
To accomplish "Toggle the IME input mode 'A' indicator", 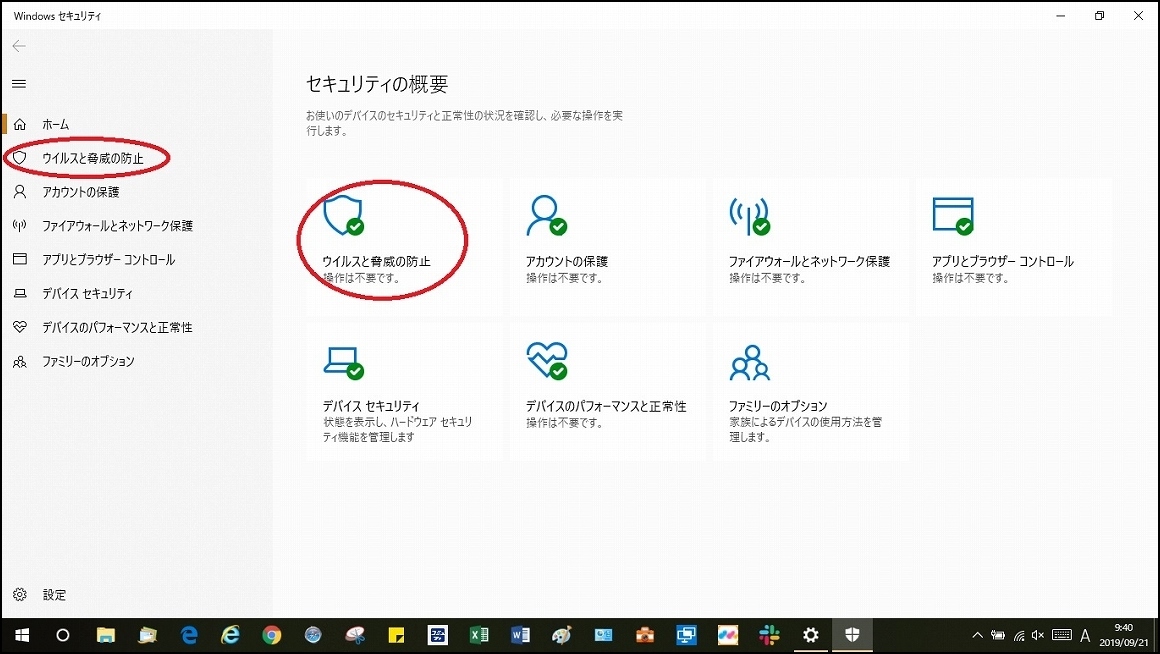I will [1085, 636].
